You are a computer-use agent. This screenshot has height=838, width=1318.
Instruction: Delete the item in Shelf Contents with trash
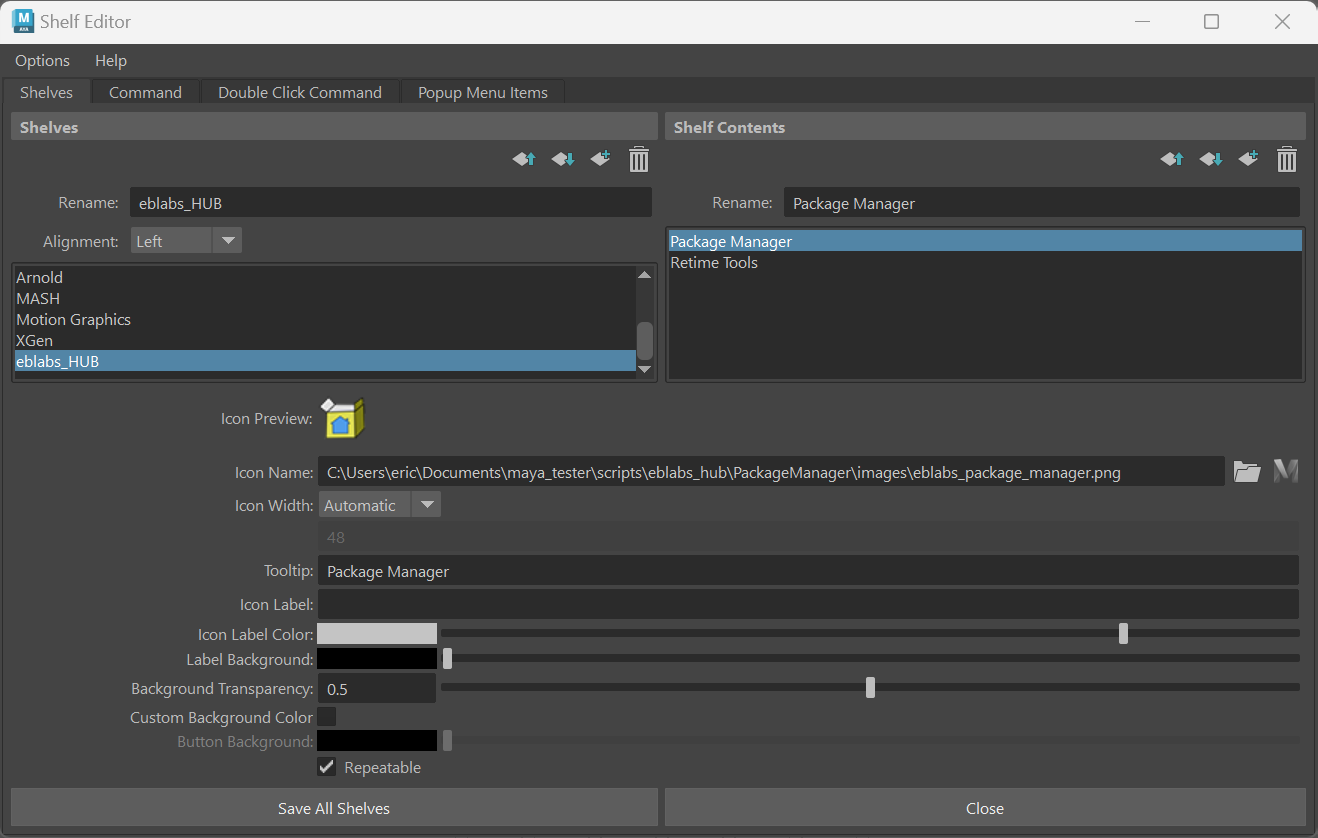pos(1287,159)
